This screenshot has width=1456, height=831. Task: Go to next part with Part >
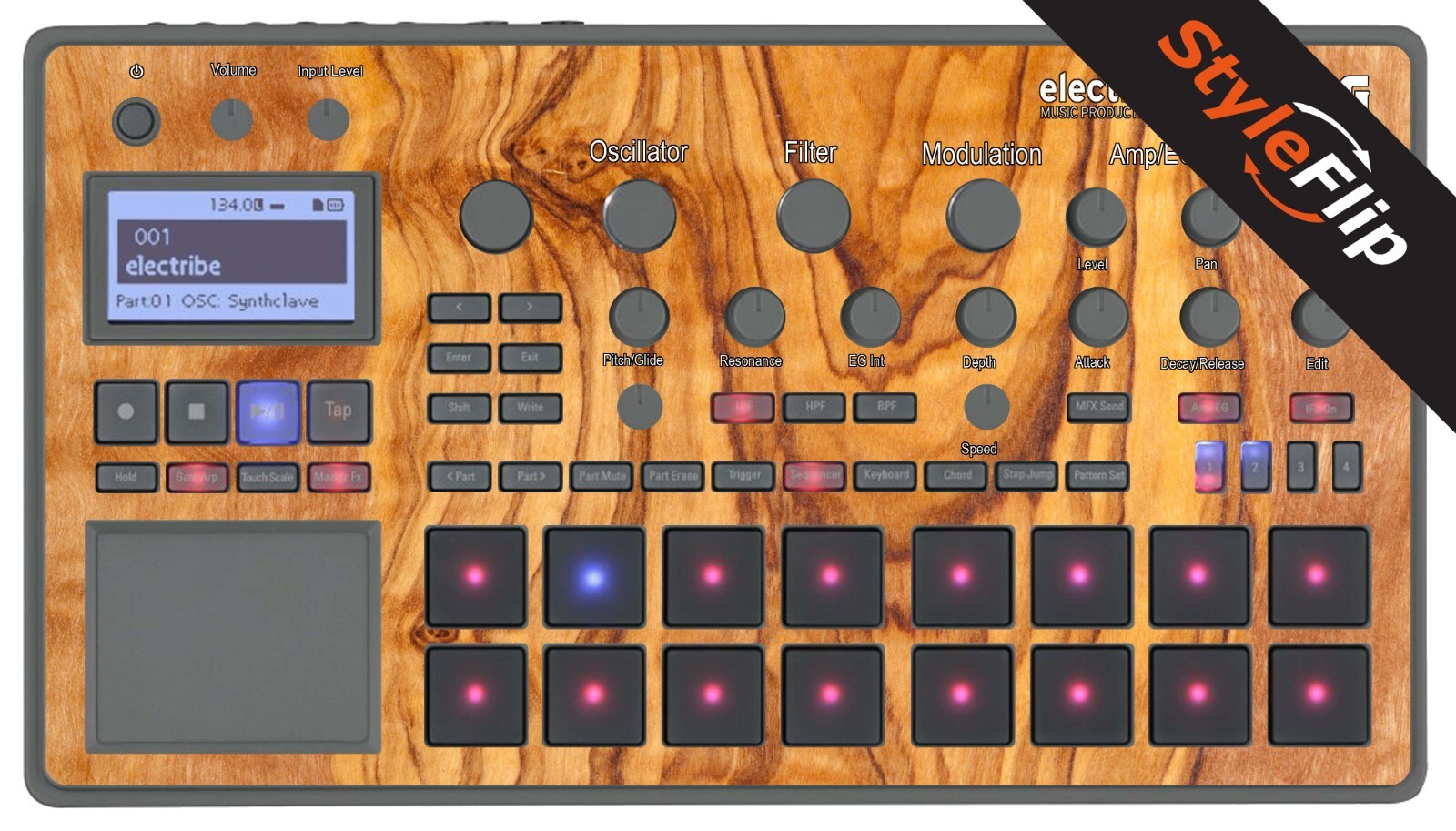(530, 476)
